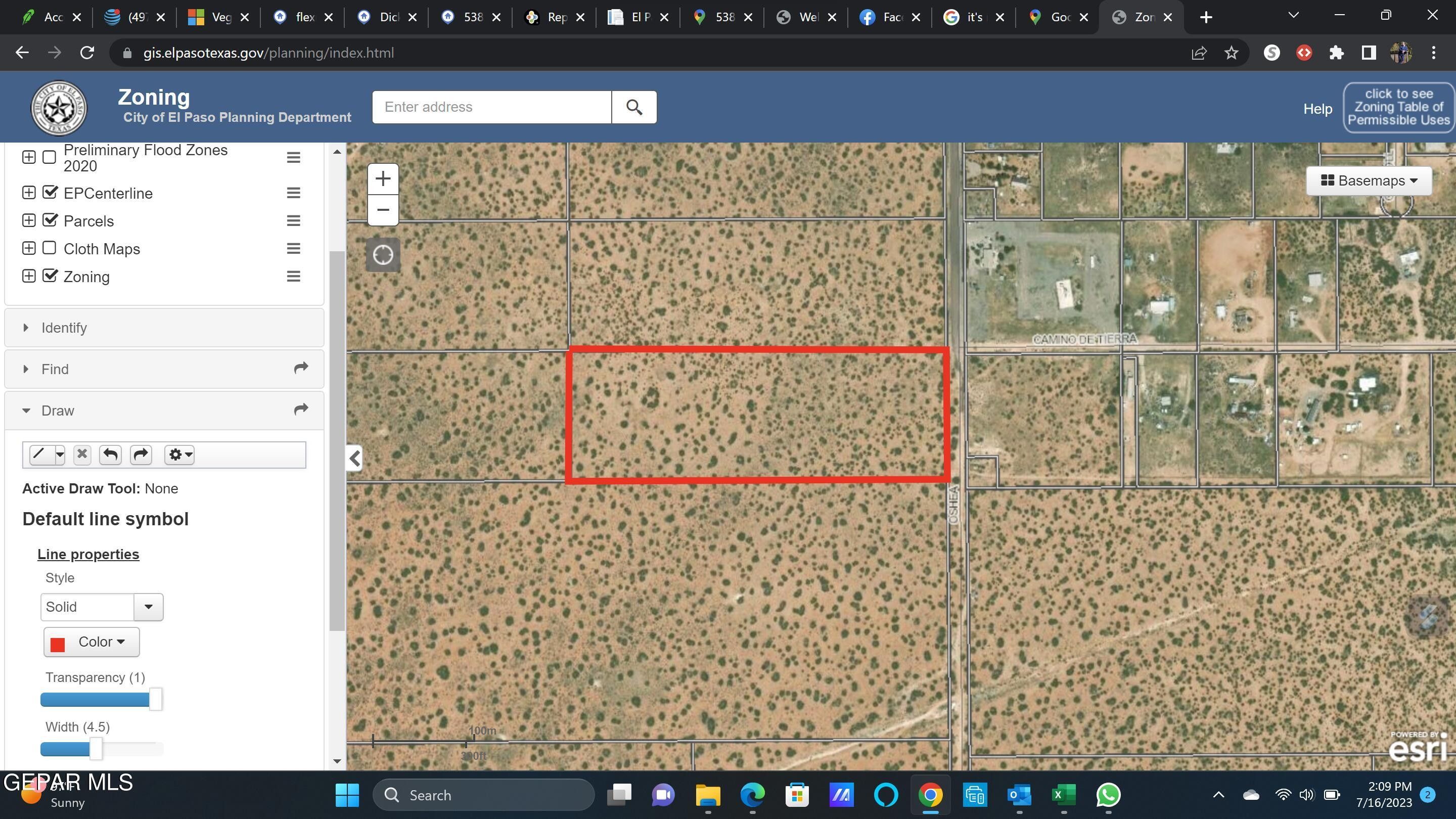Viewport: 1456px width, 819px height.
Task: Click the map zoom in plus button
Action: click(x=383, y=178)
